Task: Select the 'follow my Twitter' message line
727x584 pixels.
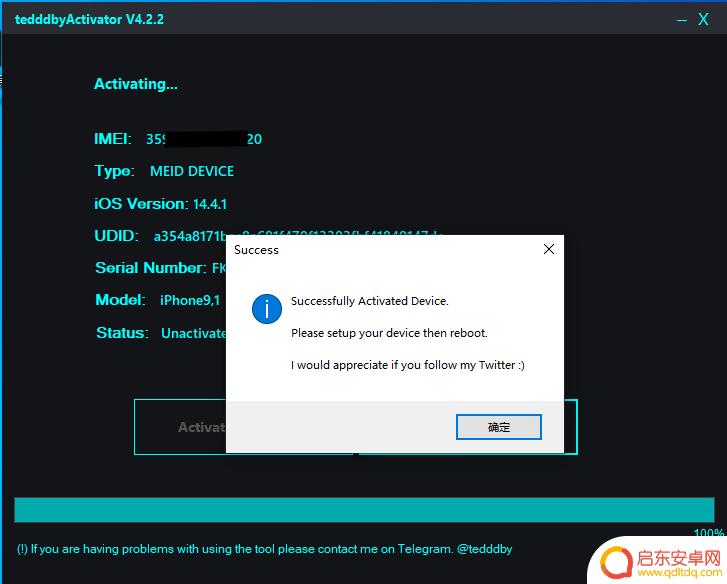Action: point(408,365)
